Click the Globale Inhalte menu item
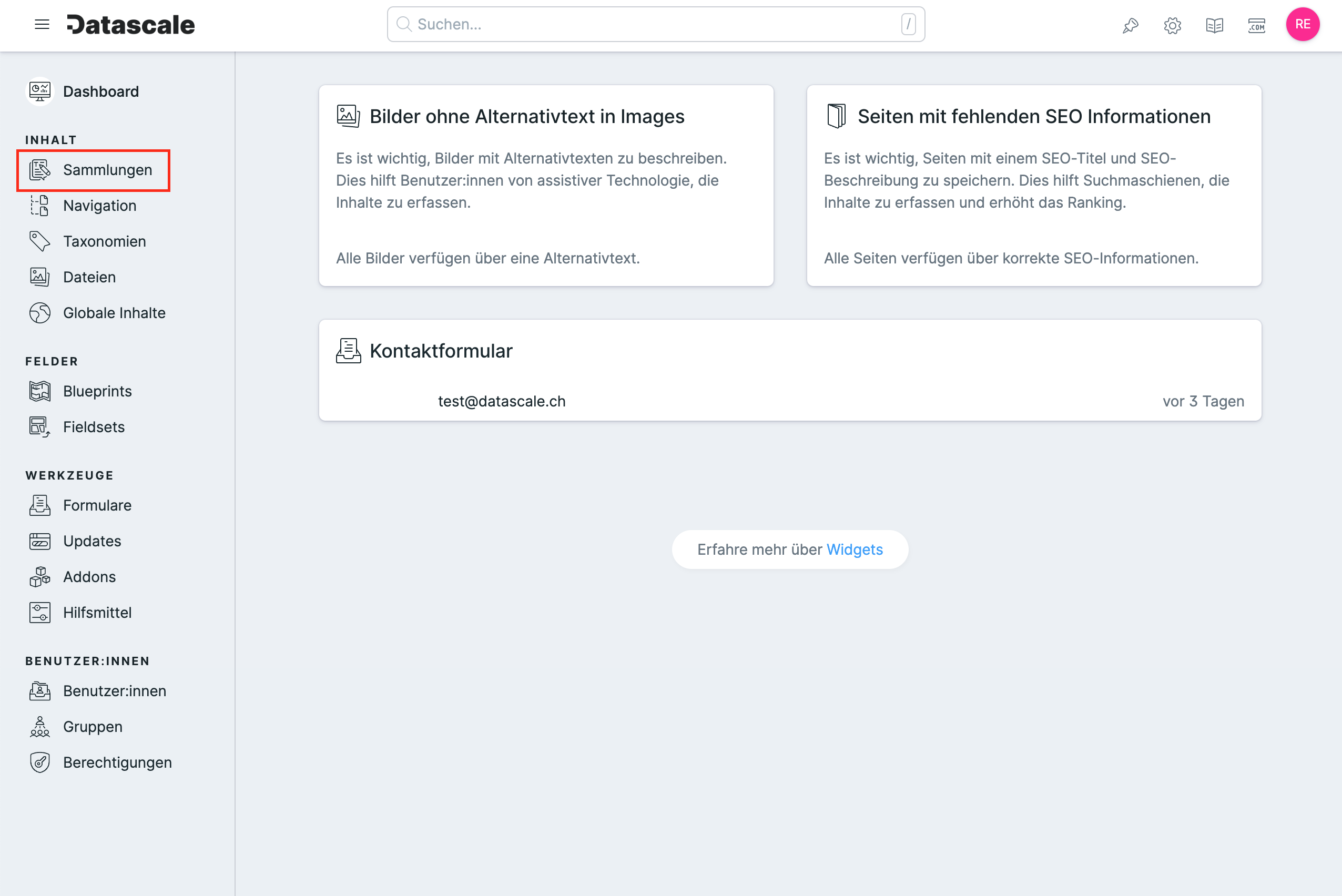This screenshot has width=1342, height=896. pos(113,312)
